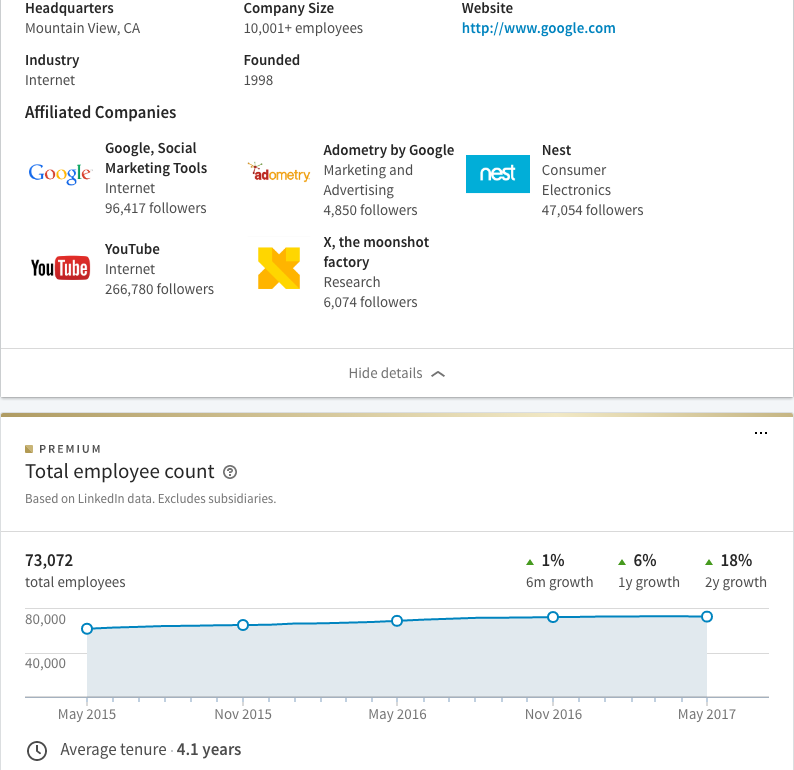Click the help icon beside Total employee count

[x=231, y=472]
